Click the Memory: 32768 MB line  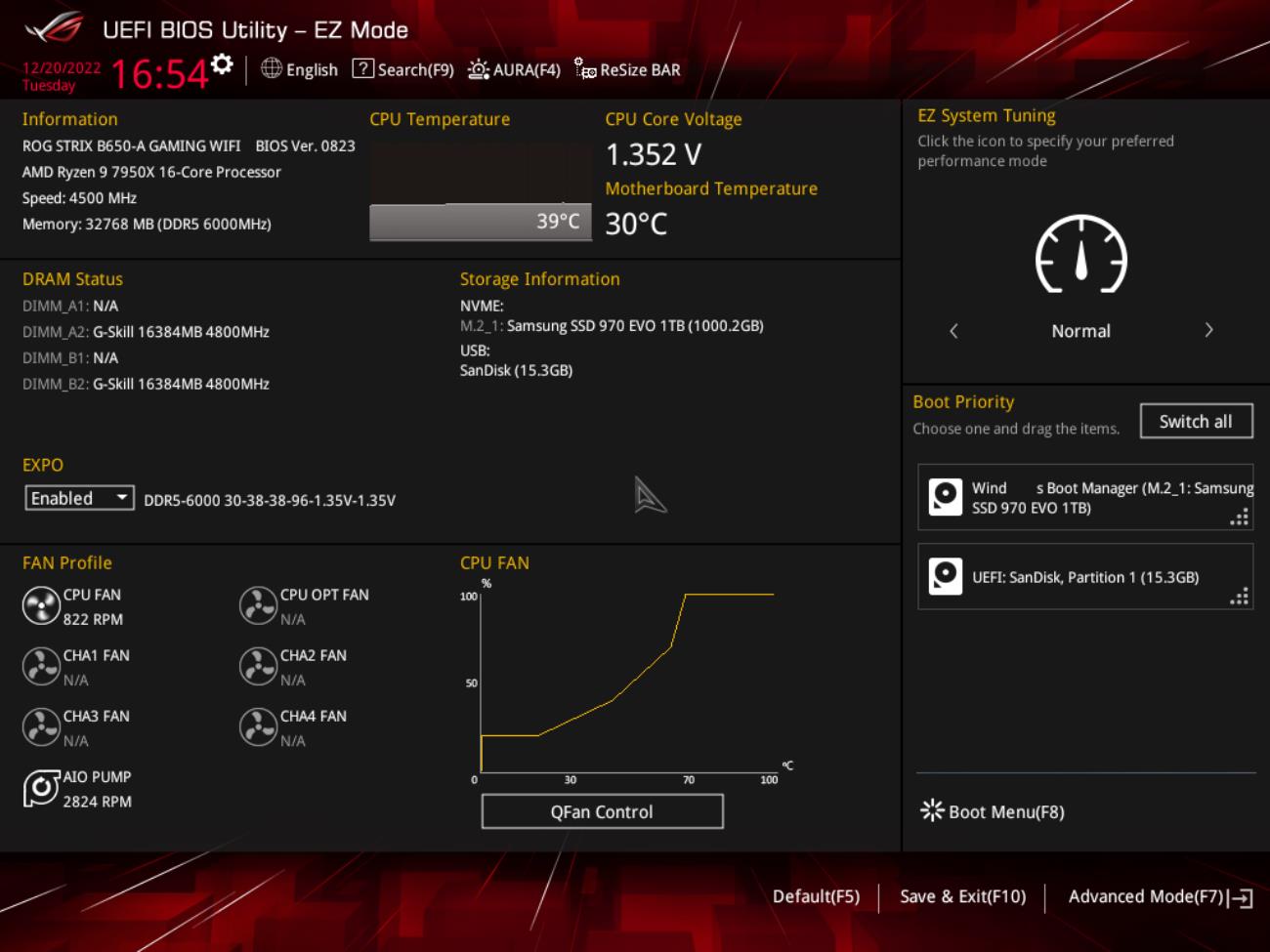[x=147, y=224]
